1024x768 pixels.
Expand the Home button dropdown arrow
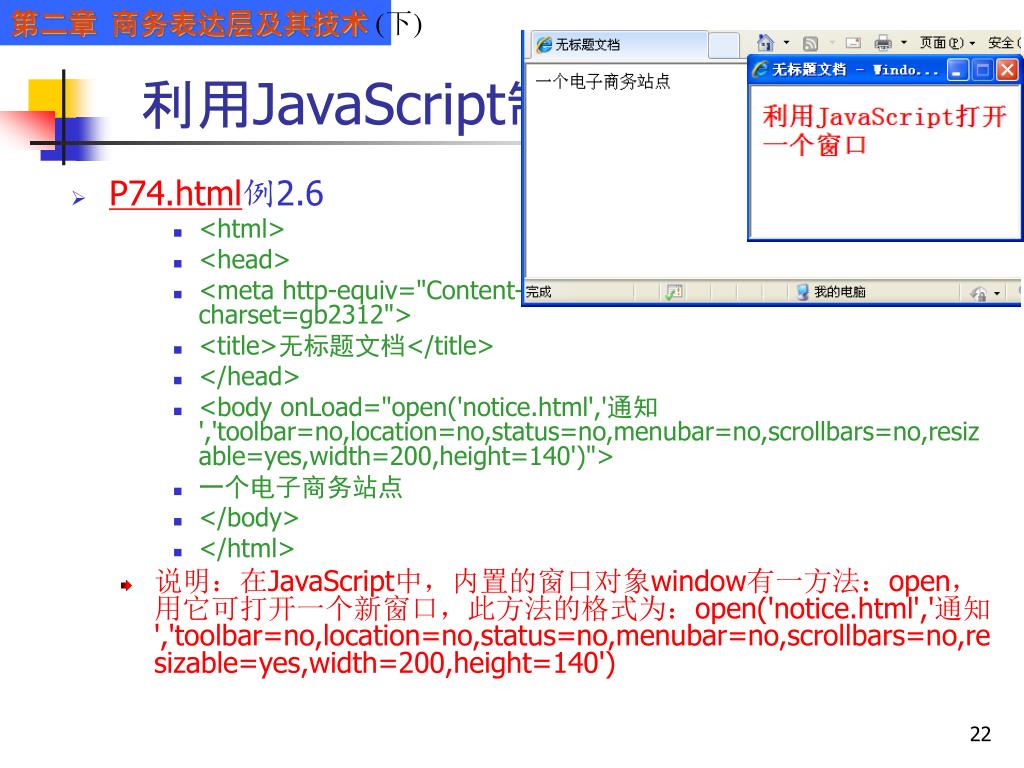point(786,43)
